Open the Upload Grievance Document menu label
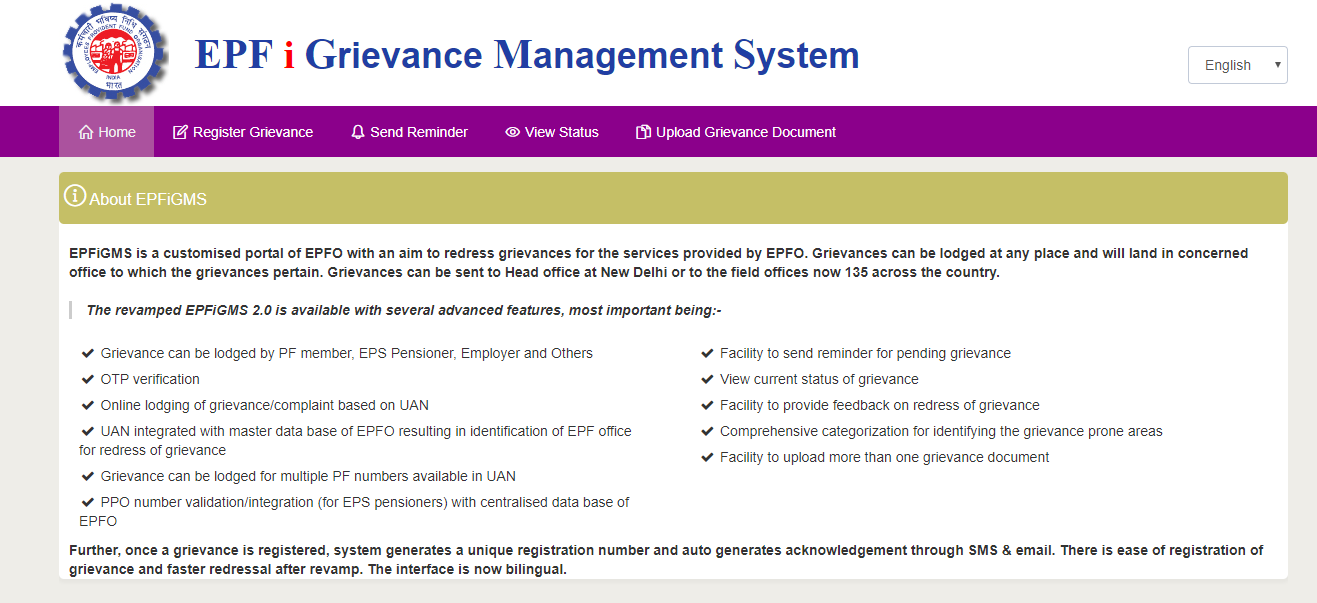The height and width of the screenshot is (603, 1317). (746, 132)
